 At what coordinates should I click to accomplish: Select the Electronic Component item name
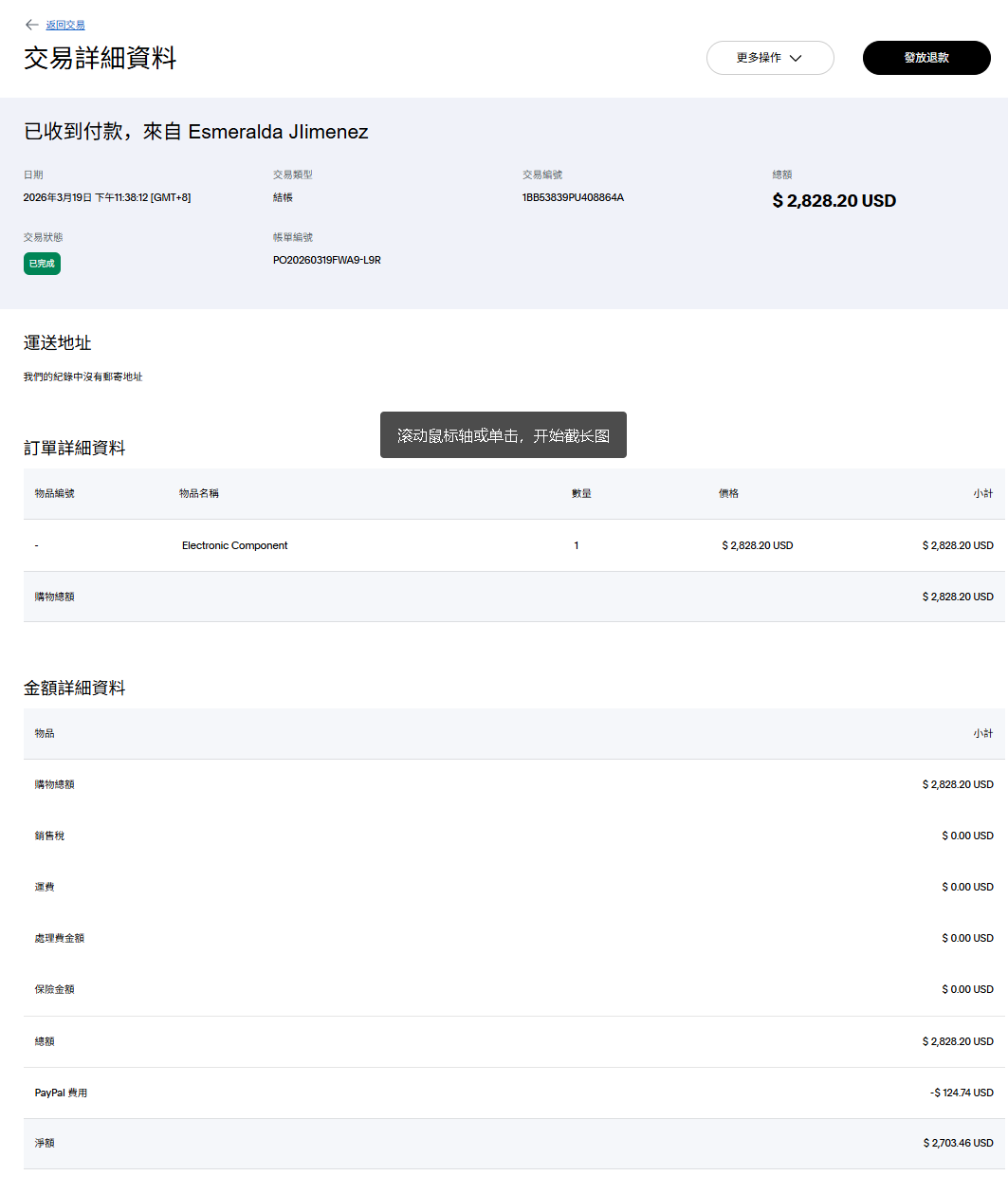click(x=234, y=545)
